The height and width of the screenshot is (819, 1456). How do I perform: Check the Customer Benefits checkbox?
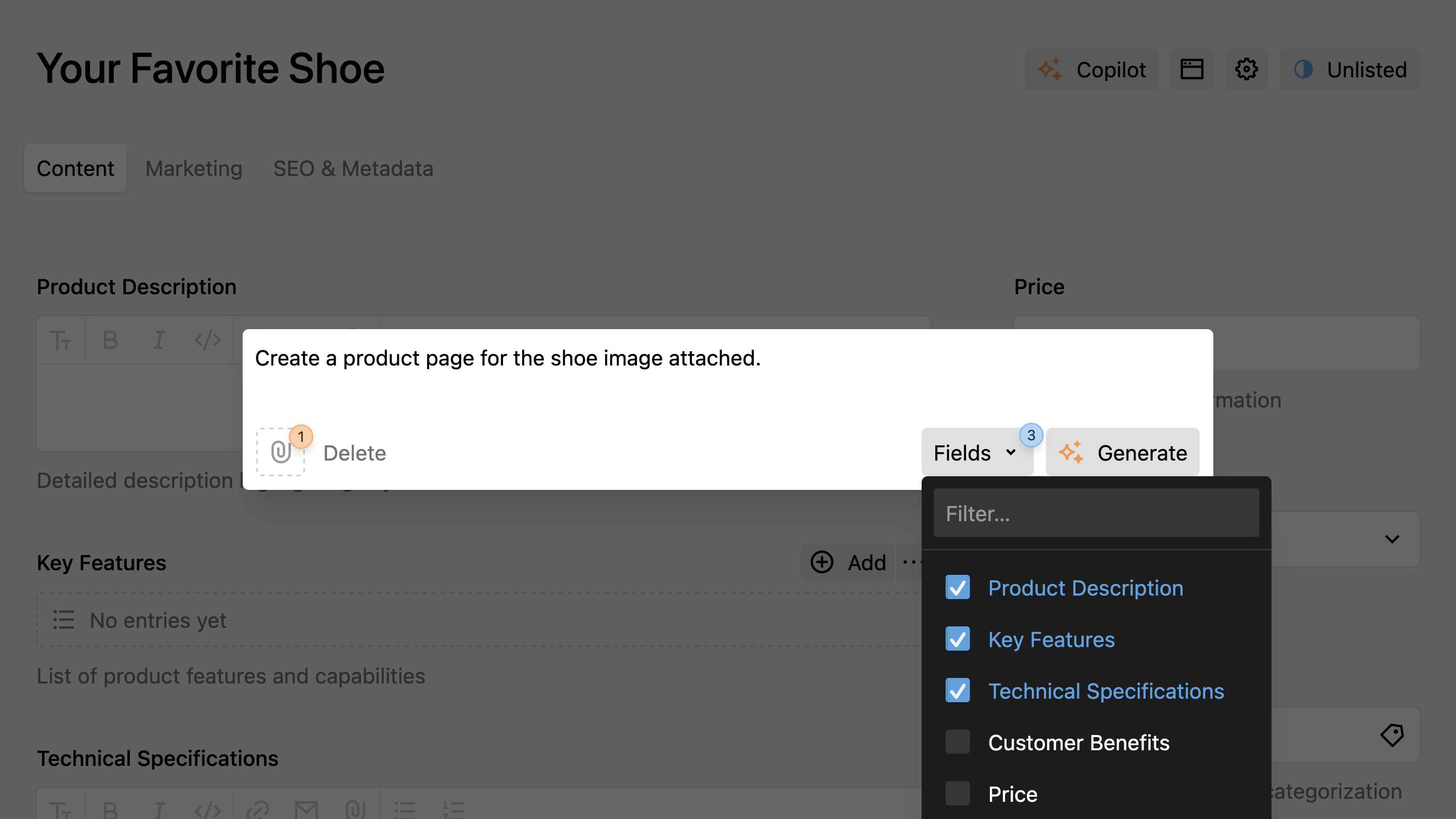pyautogui.click(x=958, y=742)
